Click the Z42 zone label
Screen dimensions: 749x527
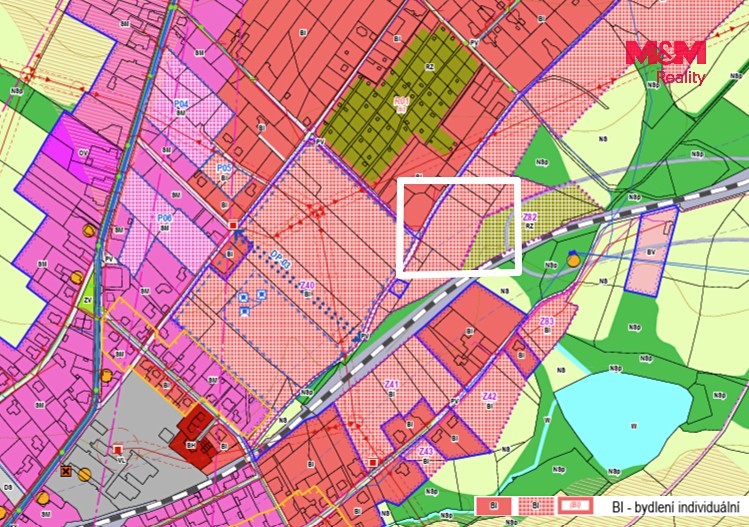click(489, 397)
